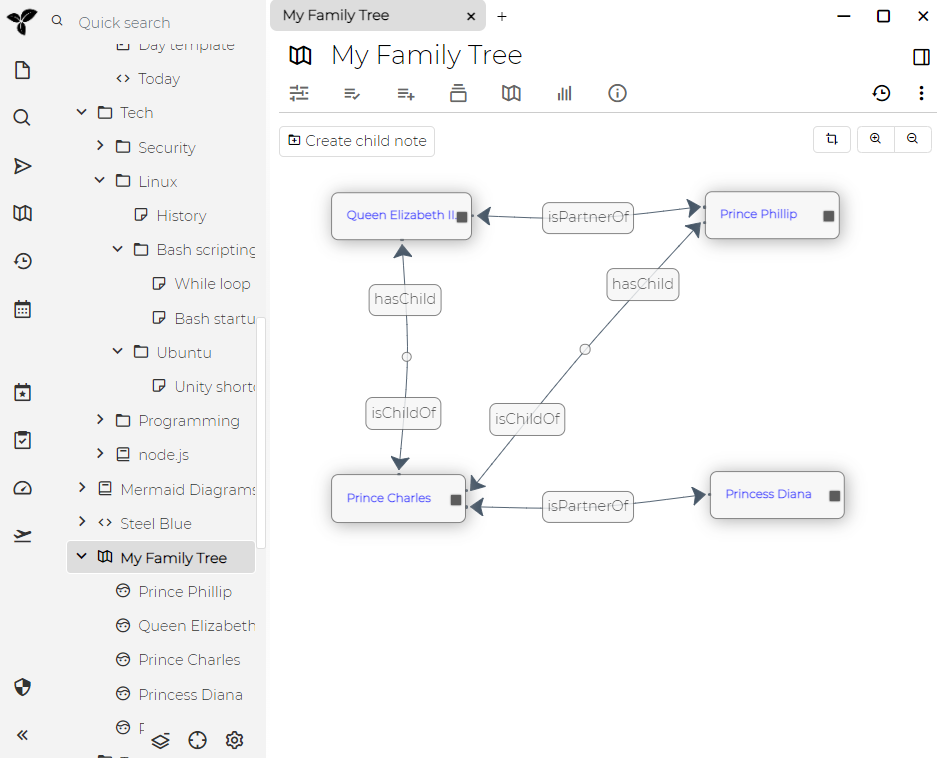Collapse the note tree sidebar
Viewport: 941px width, 758px height.
(21, 735)
